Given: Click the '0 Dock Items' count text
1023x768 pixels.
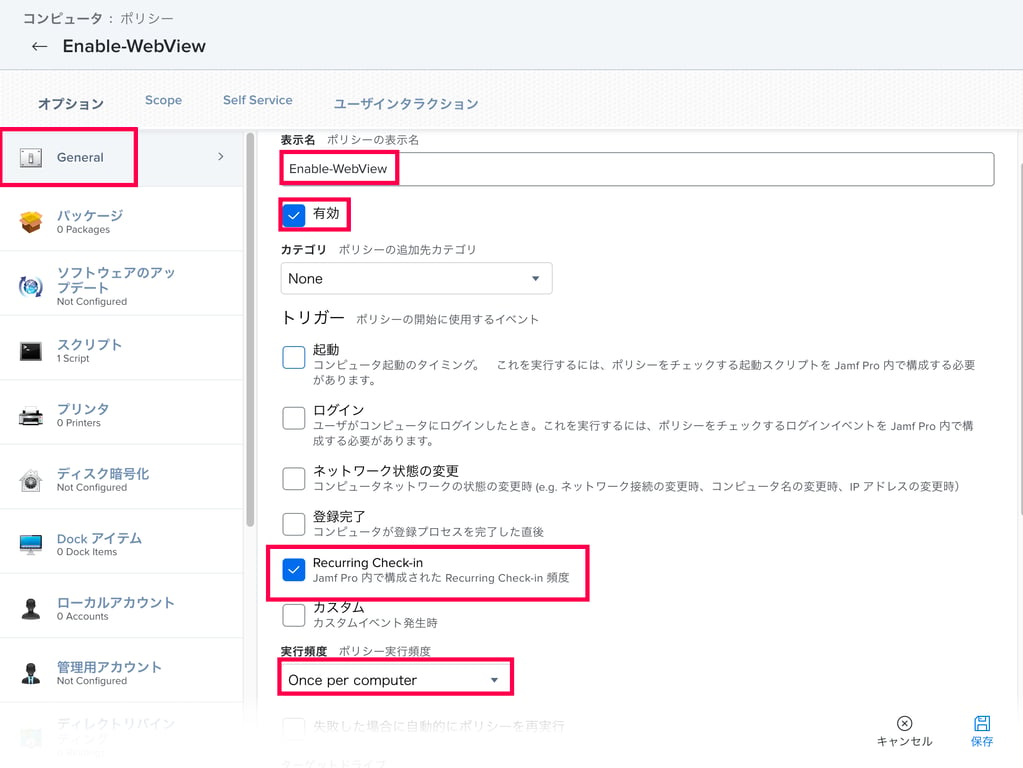Looking at the screenshot, I should point(87,552).
